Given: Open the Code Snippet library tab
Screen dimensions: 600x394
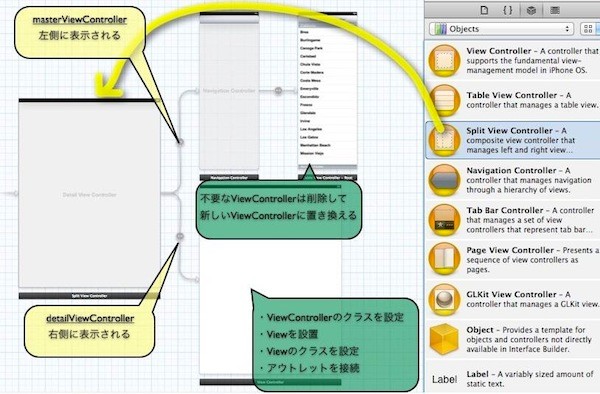Looking at the screenshot, I should [x=507, y=10].
